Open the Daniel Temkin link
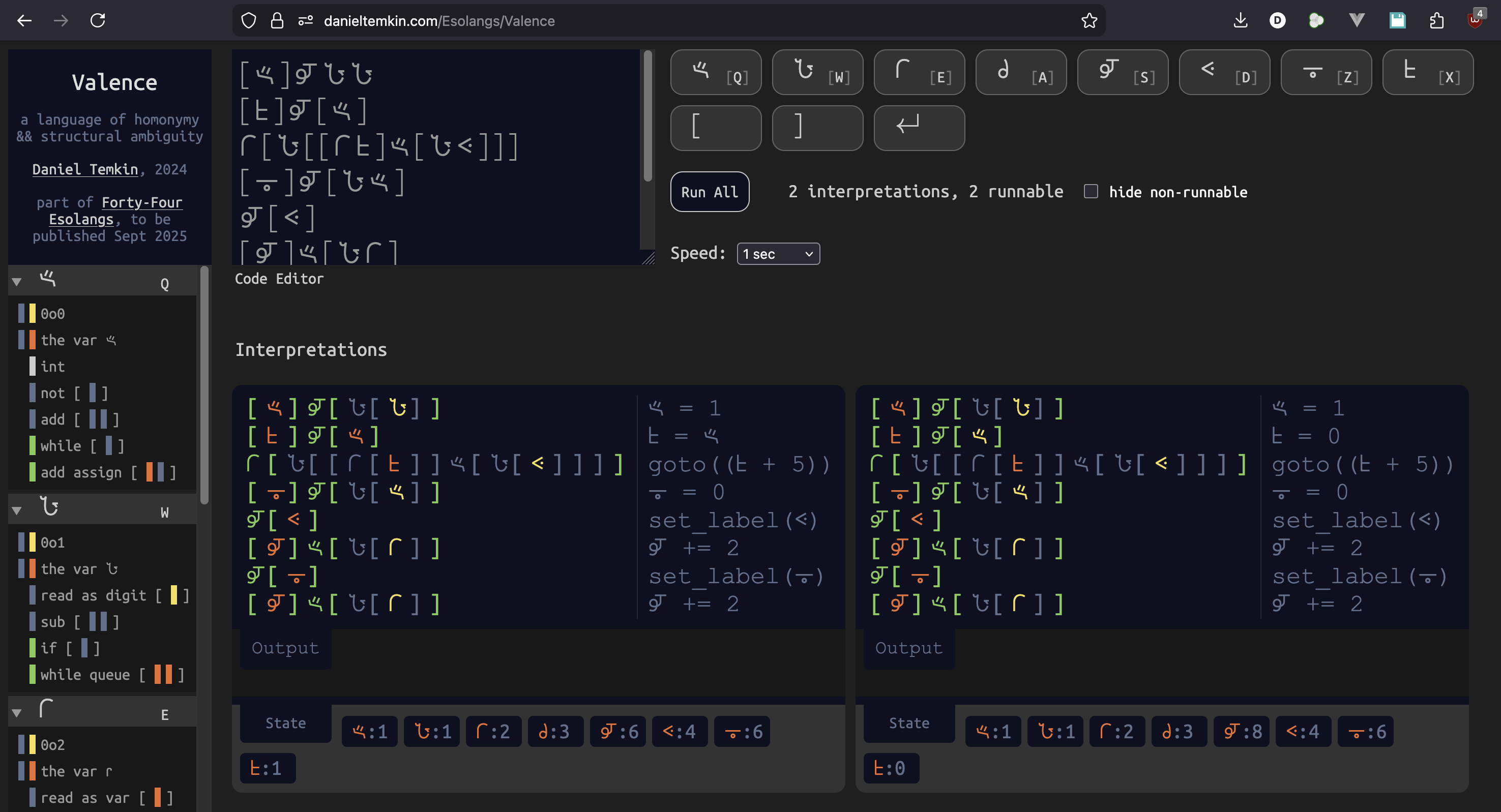This screenshot has width=1501, height=812. [85, 169]
